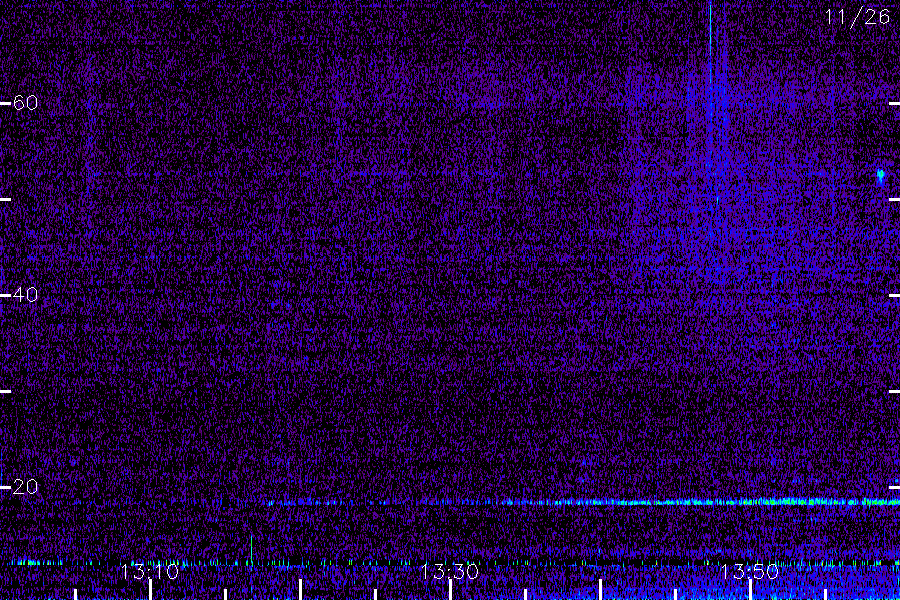900x600 pixels.
Task: Click the bright cyan blob near right edge
Action: point(880,175)
